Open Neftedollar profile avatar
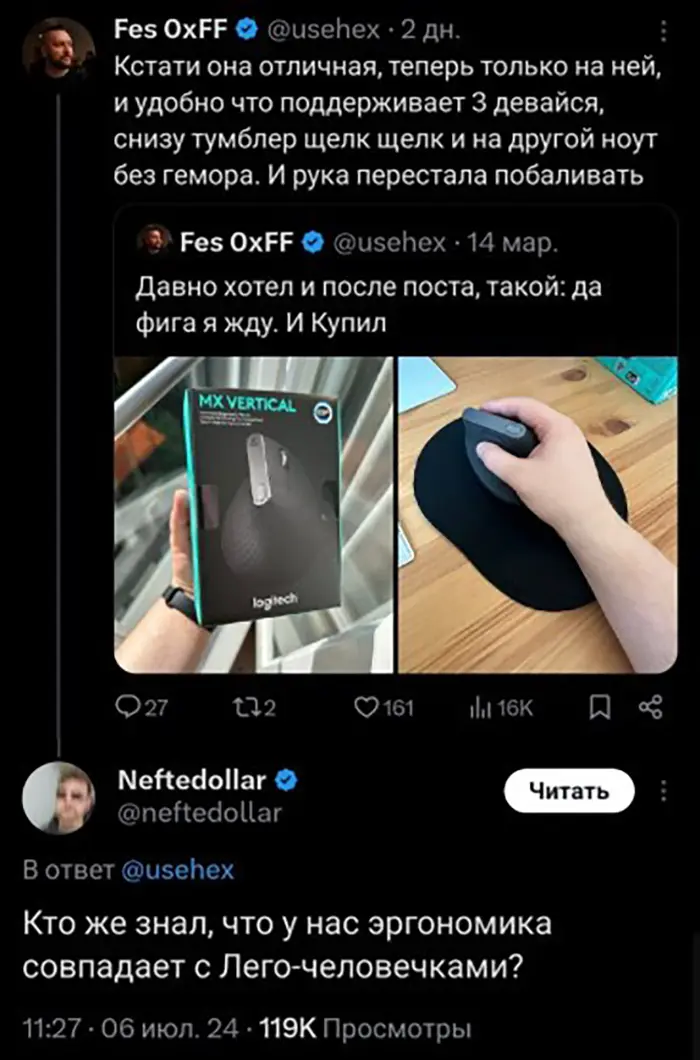The width and height of the screenshot is (700, 1060). coord(59,797)
